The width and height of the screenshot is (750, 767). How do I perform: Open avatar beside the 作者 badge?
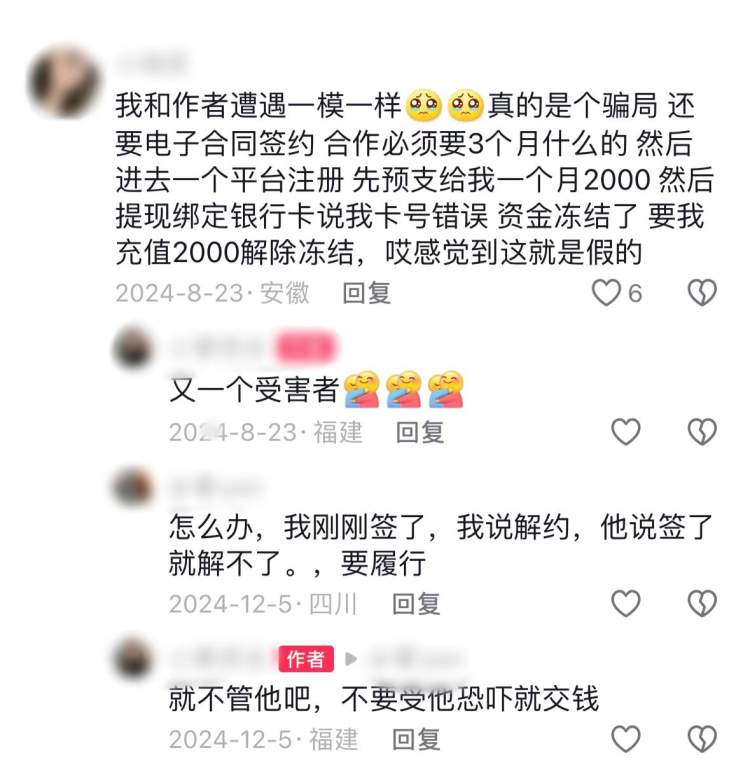pyautogui.click(x=133, y=658)
